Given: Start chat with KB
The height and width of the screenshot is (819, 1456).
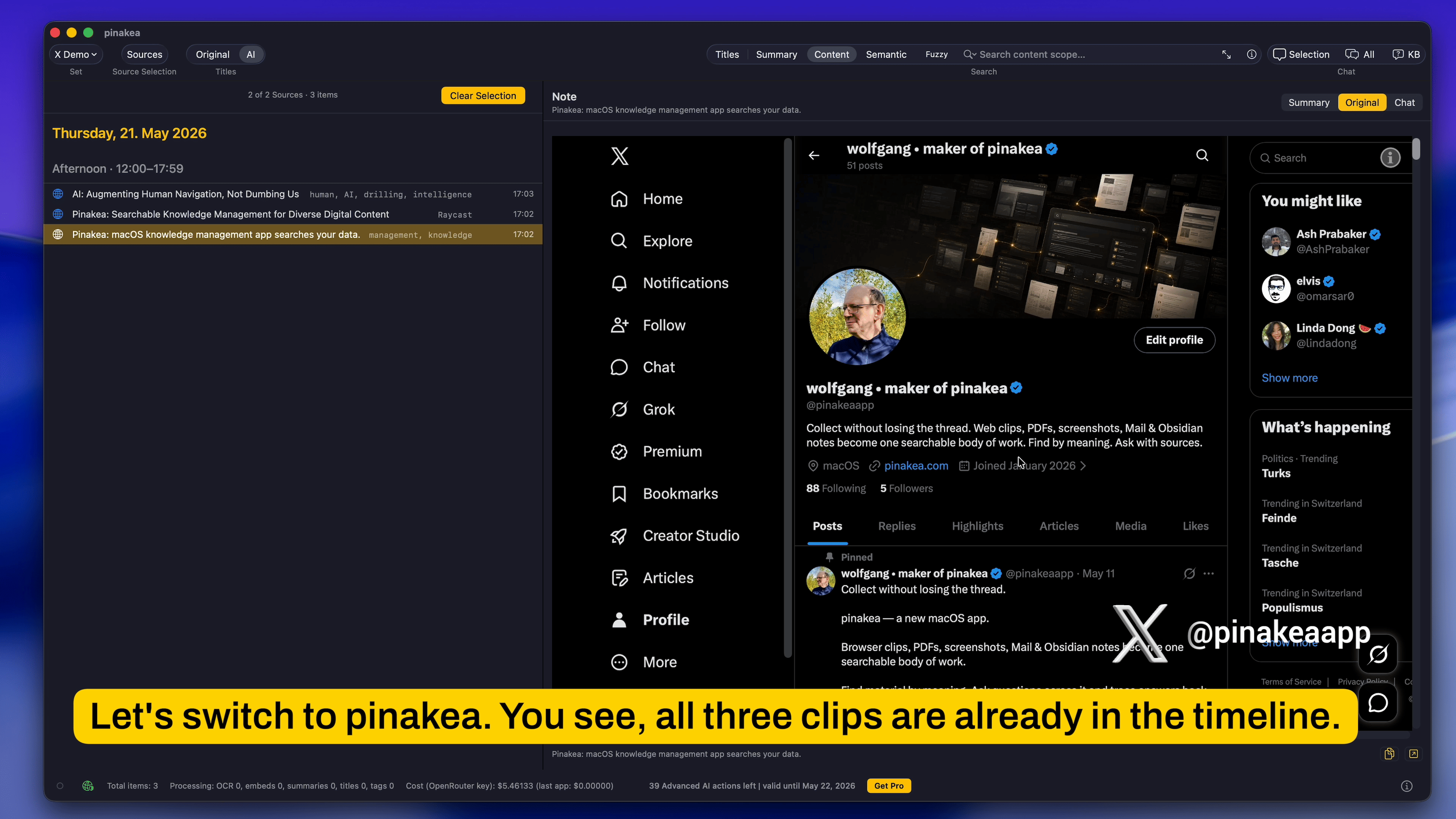Looking at the screenshot, I should click(1406, 54).
